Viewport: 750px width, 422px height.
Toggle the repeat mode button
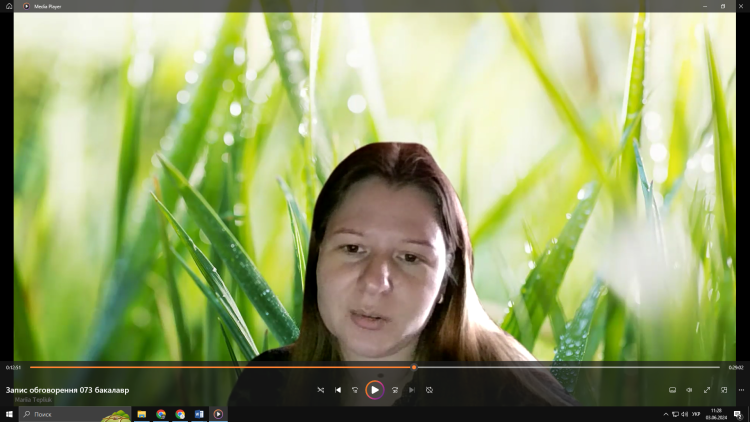[x=429, y=390]
